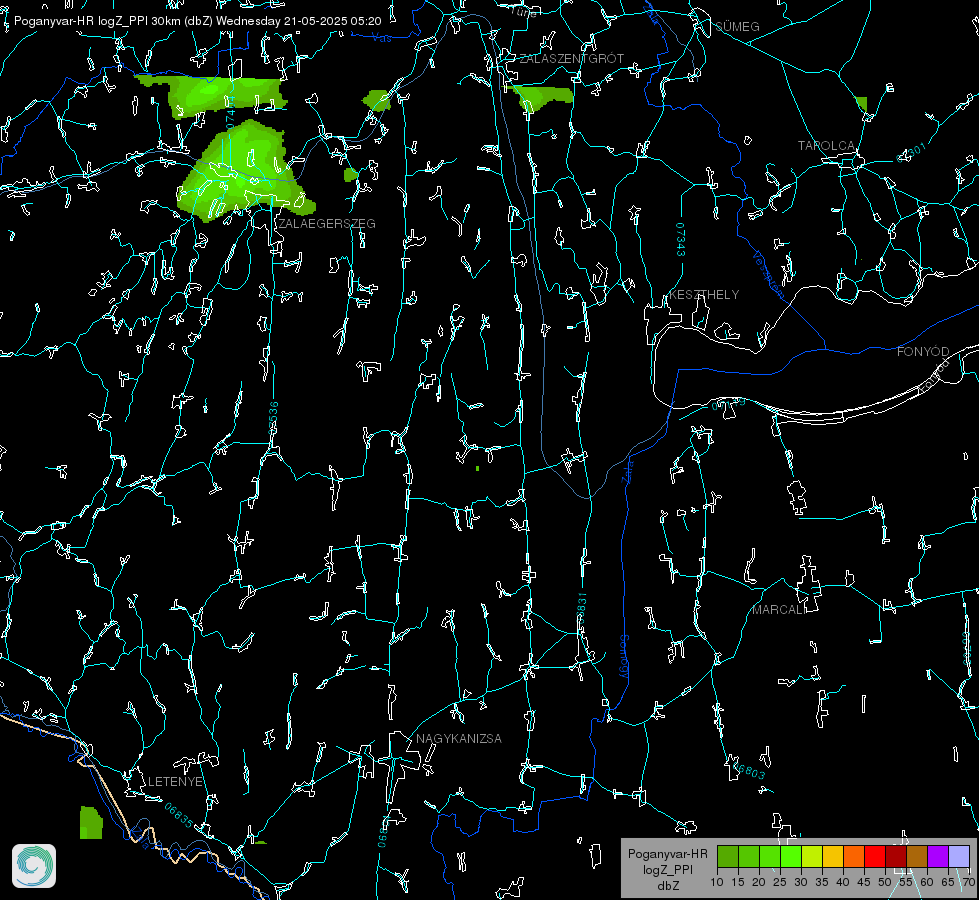Screen dimensions: 979x900
Task: Click the SÜMEG city label
Action: [x=737, y=27]
